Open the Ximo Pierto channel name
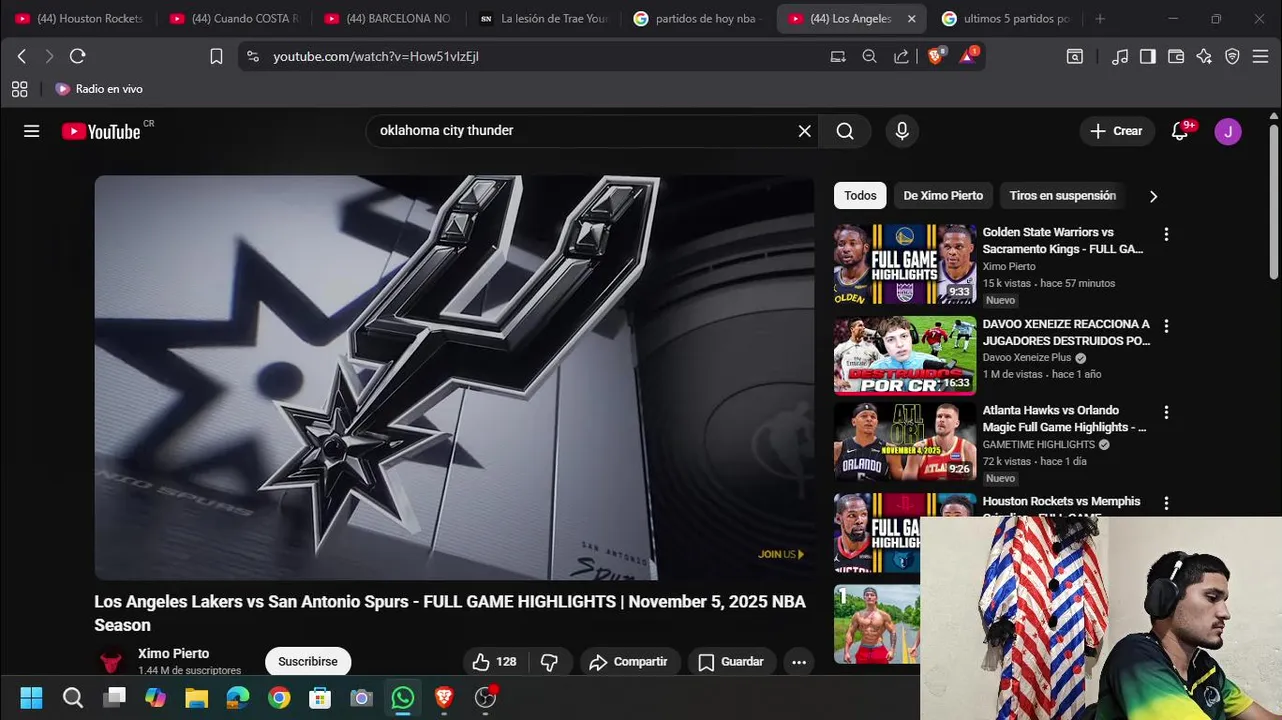Viewport: 1282px width, 720px height. click(x=174, y=654)
